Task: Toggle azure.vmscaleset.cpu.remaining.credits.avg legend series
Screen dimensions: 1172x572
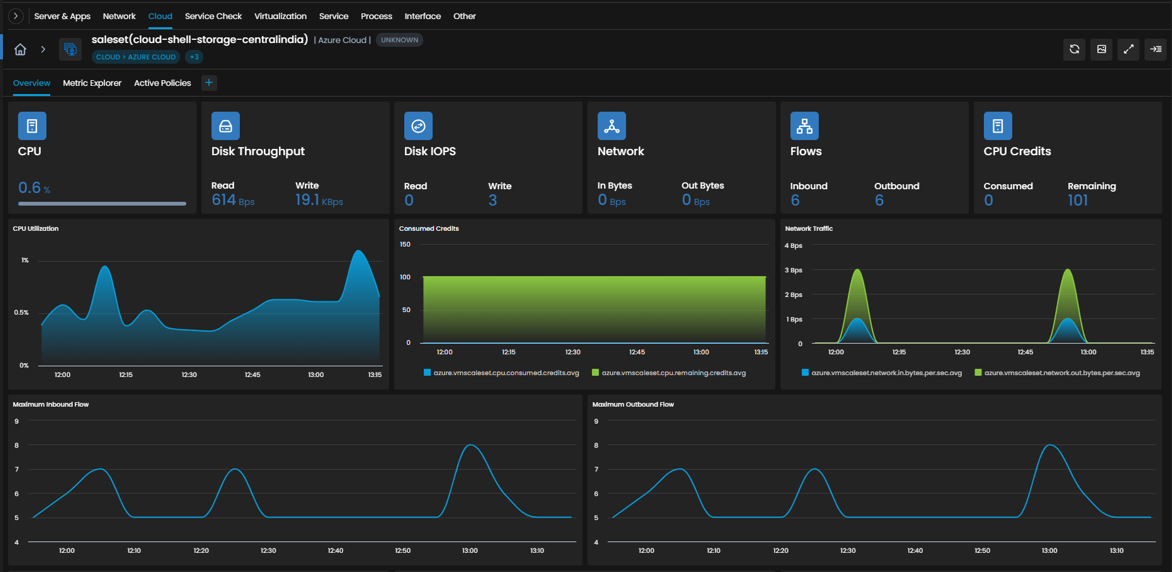Action: [668, 372]
